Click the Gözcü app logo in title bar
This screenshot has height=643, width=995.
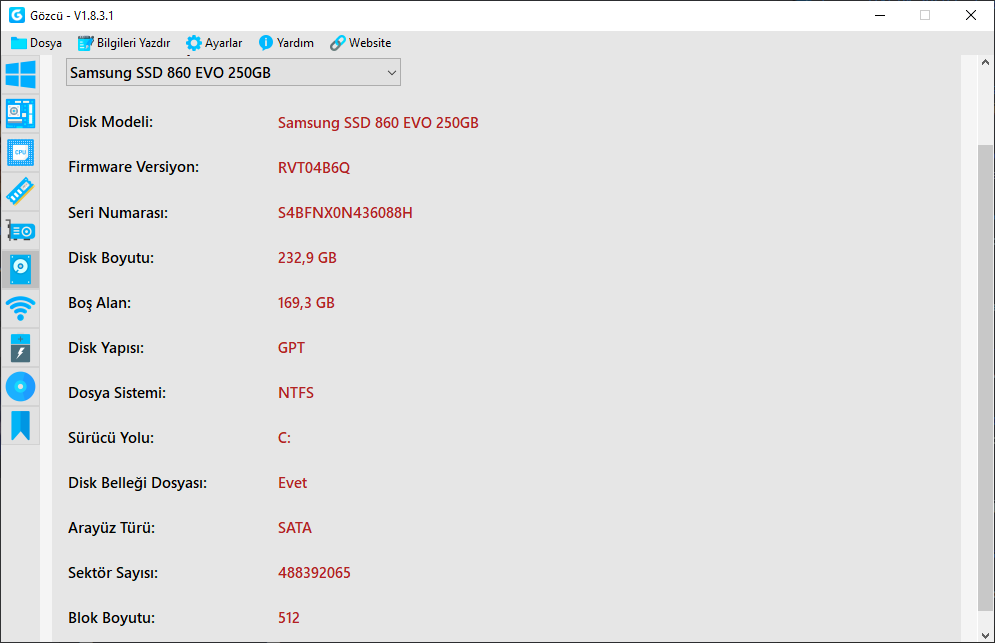(16, 15)
